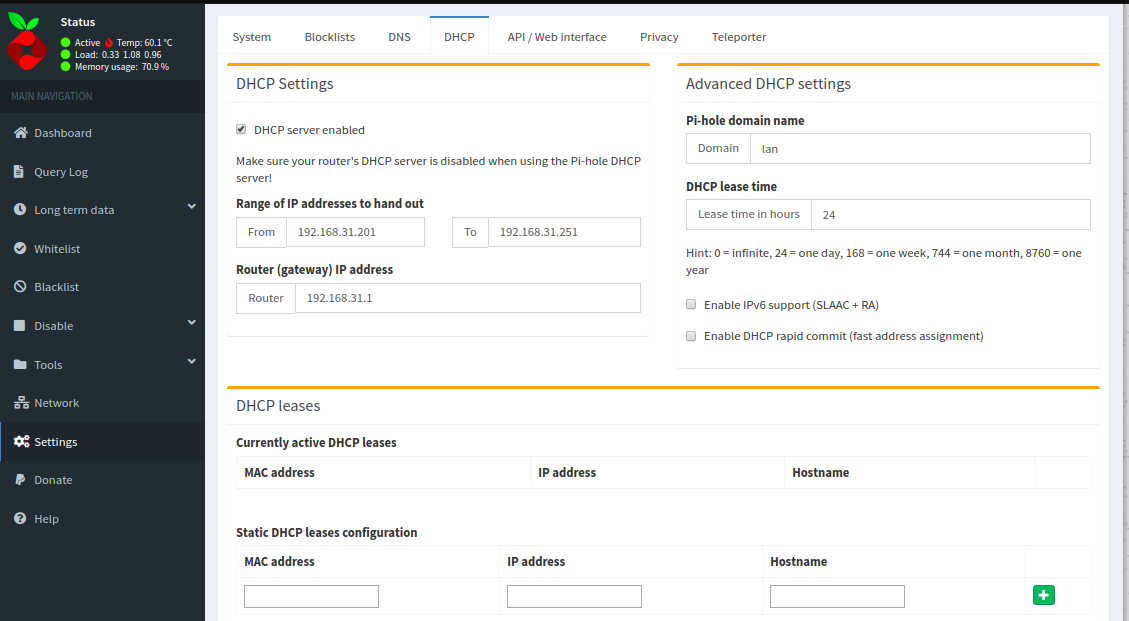Click the Pi-hole domain name field
Screen dimensions: 1129x621
coord(920,148)
